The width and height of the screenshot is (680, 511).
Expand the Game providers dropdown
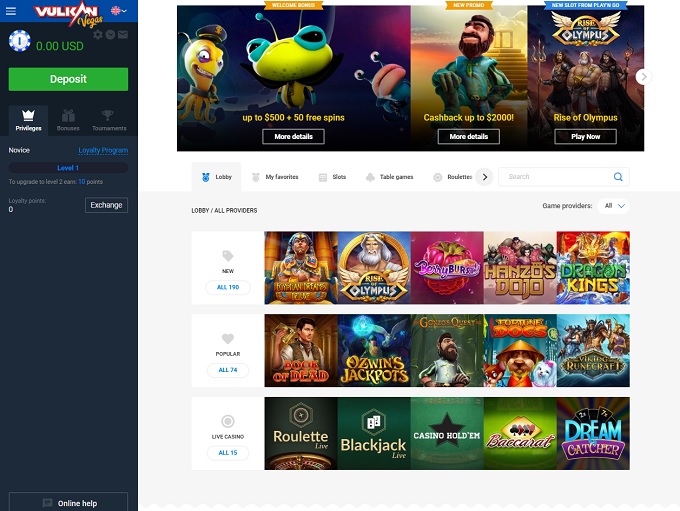[x=614, y=206]
